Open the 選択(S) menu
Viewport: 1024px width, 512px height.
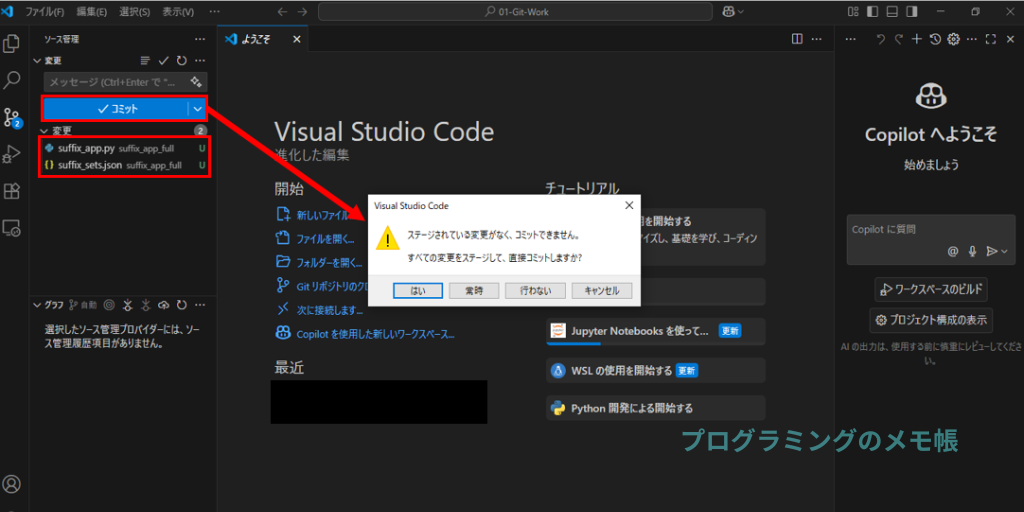(135, 12)
